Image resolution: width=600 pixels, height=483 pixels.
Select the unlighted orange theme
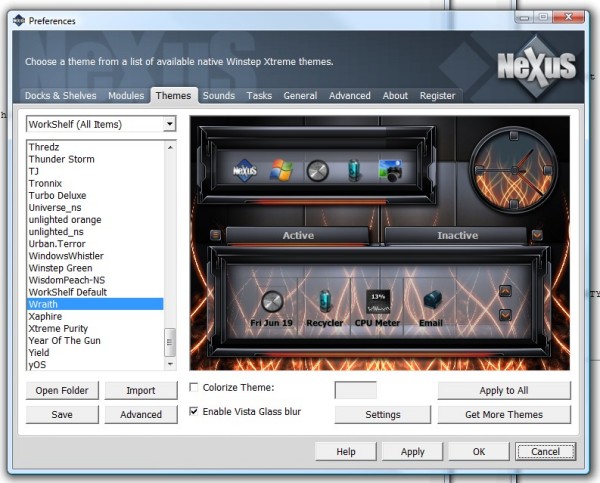tap(95, 220)
